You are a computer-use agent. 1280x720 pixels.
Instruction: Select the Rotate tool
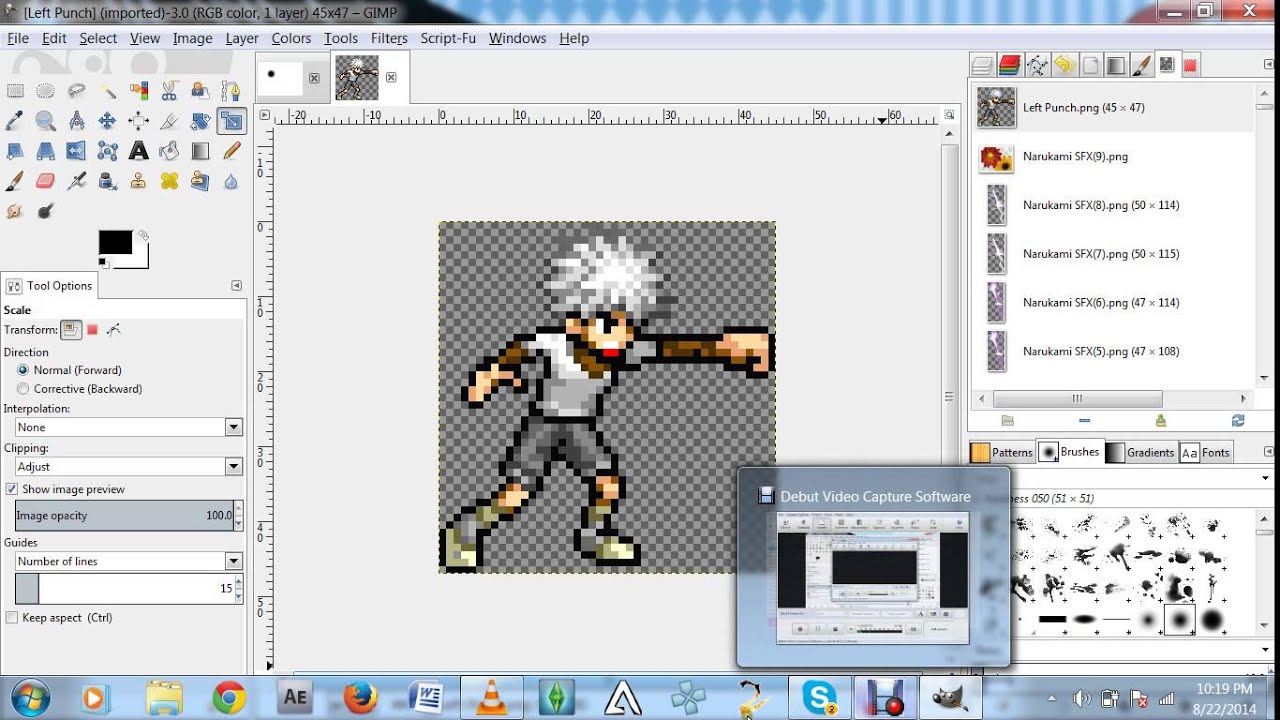point(200,121)
